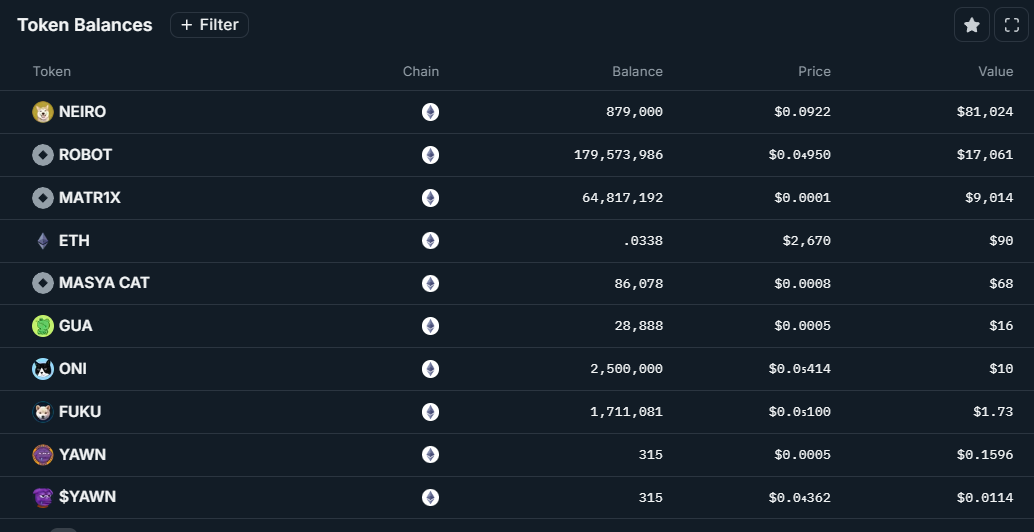The image size is (1034, 532).
Task: Click the ETH token diamond icon
Action: [x=42, y=241]
